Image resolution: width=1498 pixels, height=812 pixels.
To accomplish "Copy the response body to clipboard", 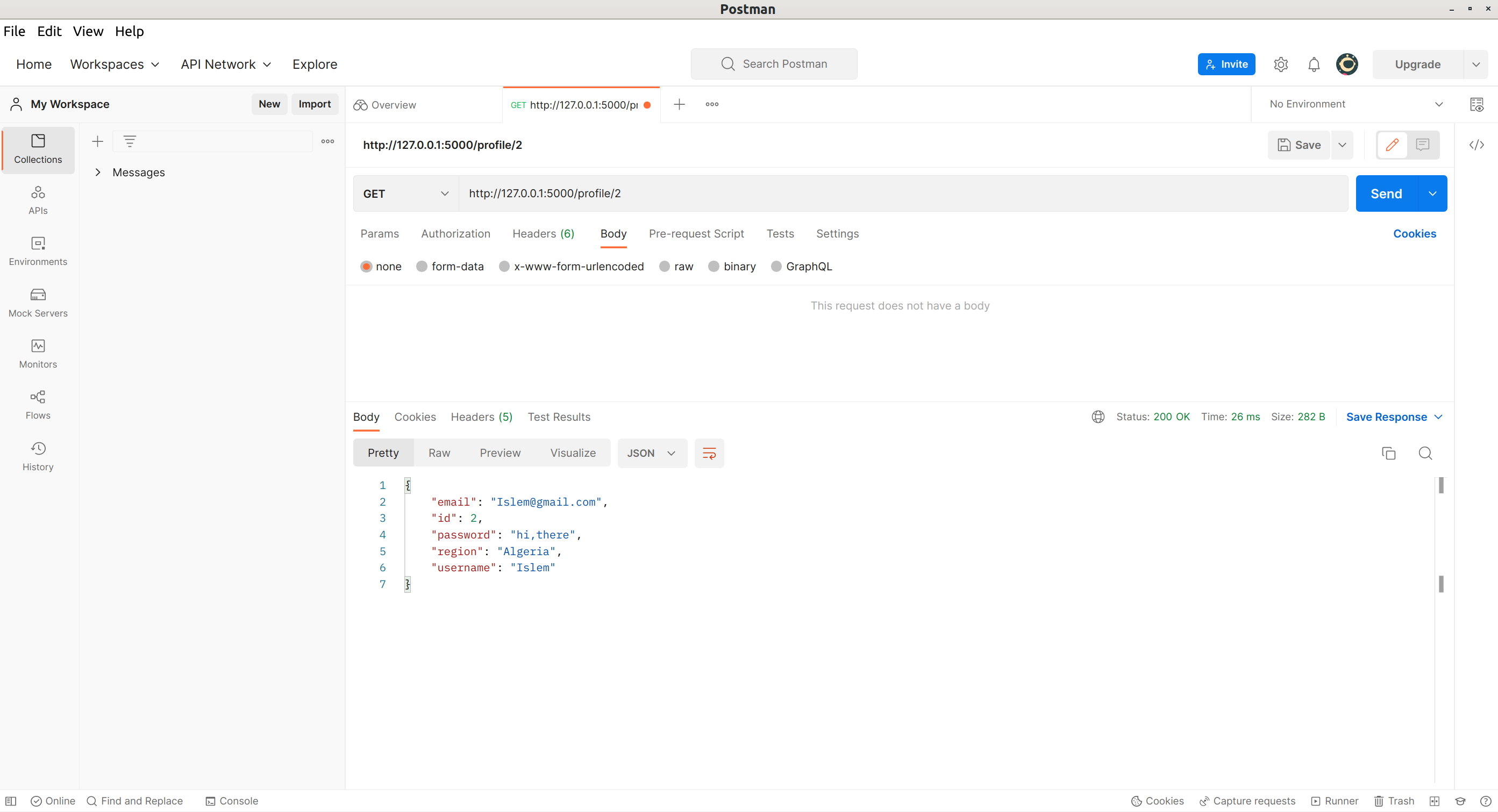I will 1388,453.
